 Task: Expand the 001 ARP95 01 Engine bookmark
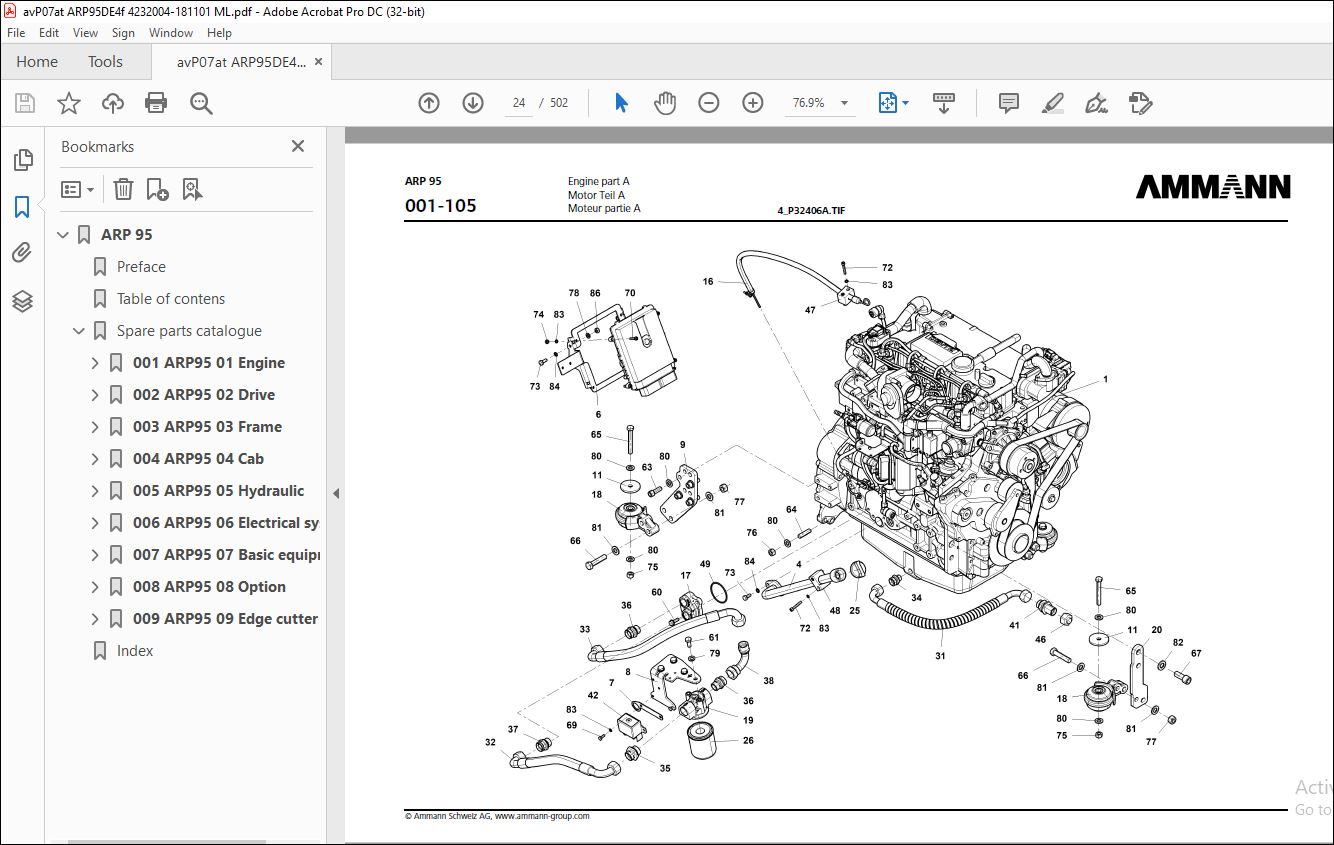click(x=95, y=363)
